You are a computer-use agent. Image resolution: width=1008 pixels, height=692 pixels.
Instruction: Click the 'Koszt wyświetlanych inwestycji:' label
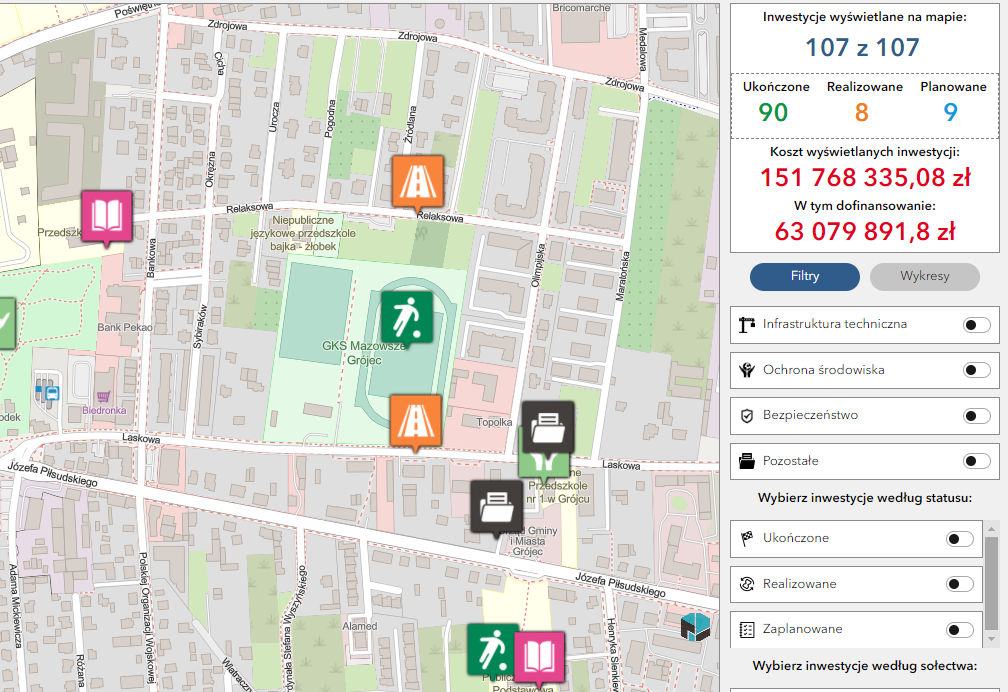(865, 152)
